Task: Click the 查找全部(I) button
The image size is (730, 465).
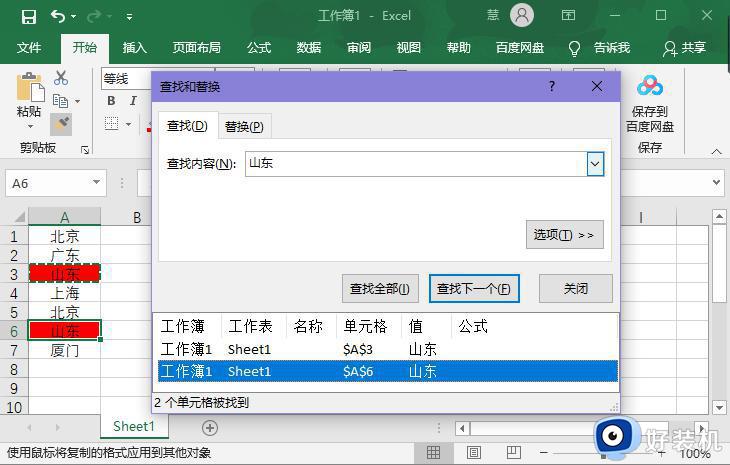Action: (x=380, y=289)
